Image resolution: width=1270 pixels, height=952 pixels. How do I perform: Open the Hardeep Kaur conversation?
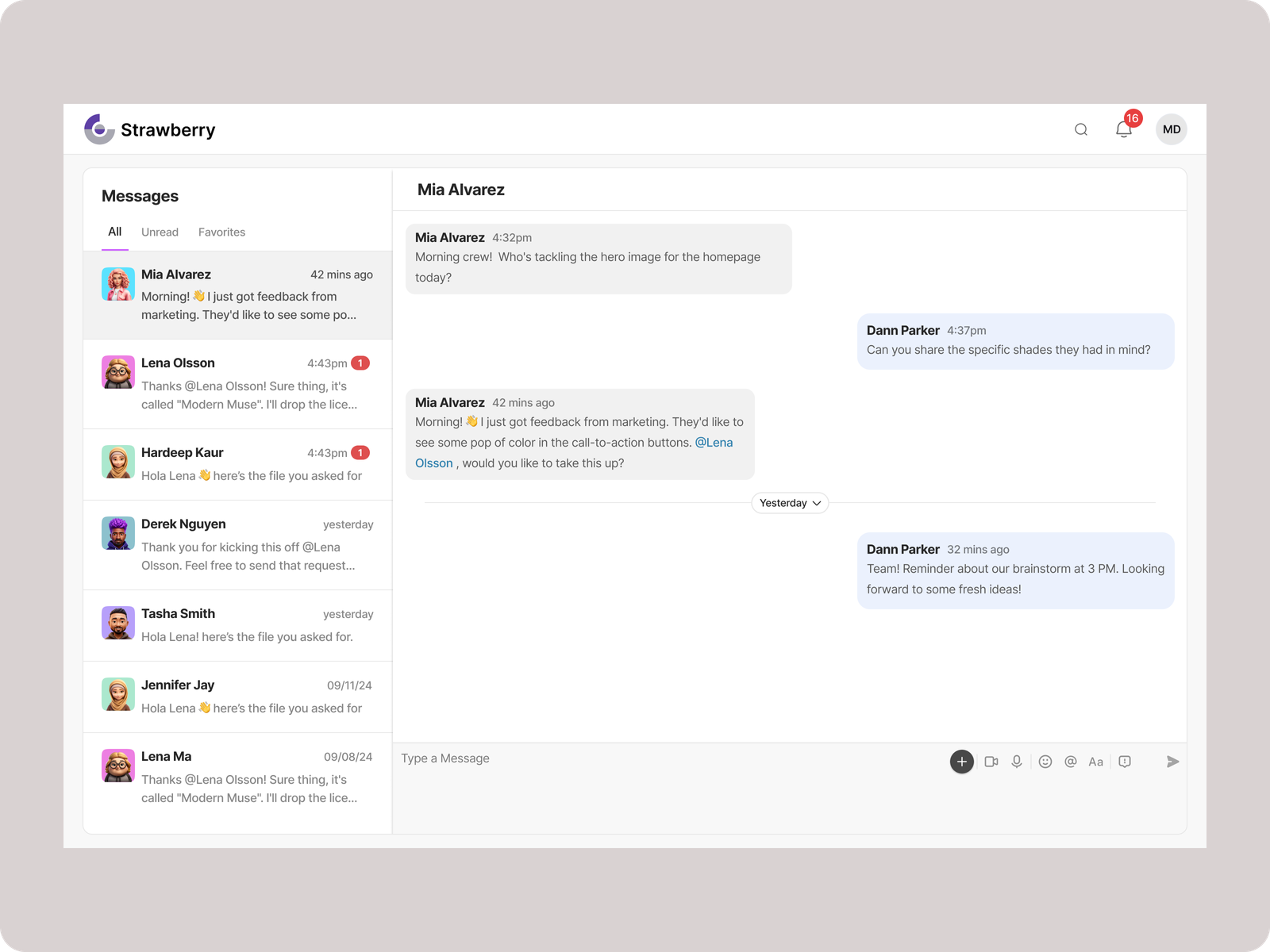pos(238,464)
